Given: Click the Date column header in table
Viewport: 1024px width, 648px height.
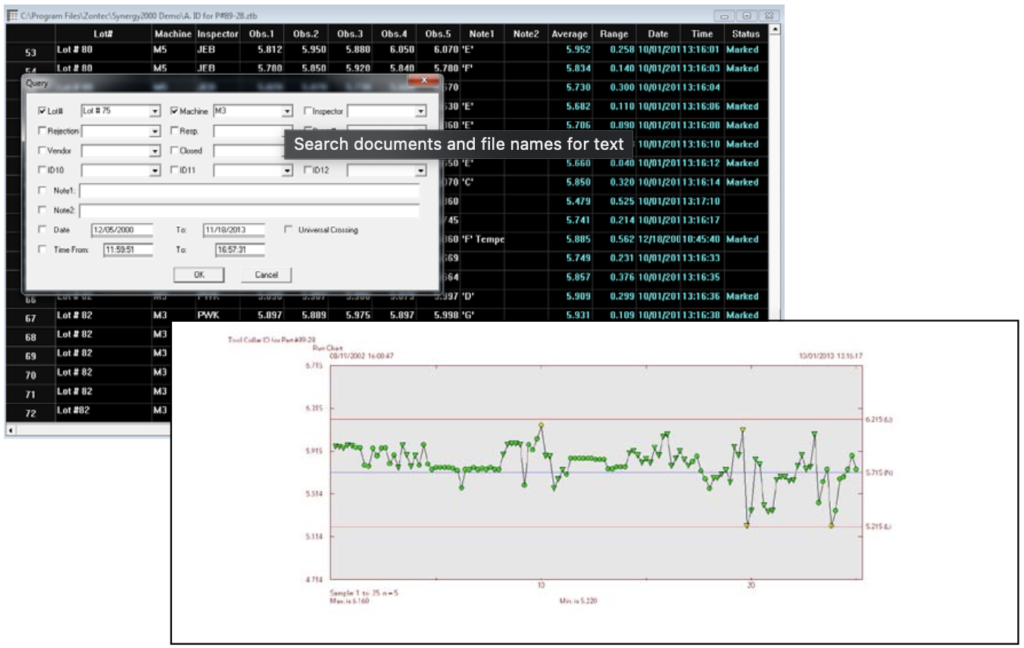Looking at the screenshot, I should tap(658, 34).
